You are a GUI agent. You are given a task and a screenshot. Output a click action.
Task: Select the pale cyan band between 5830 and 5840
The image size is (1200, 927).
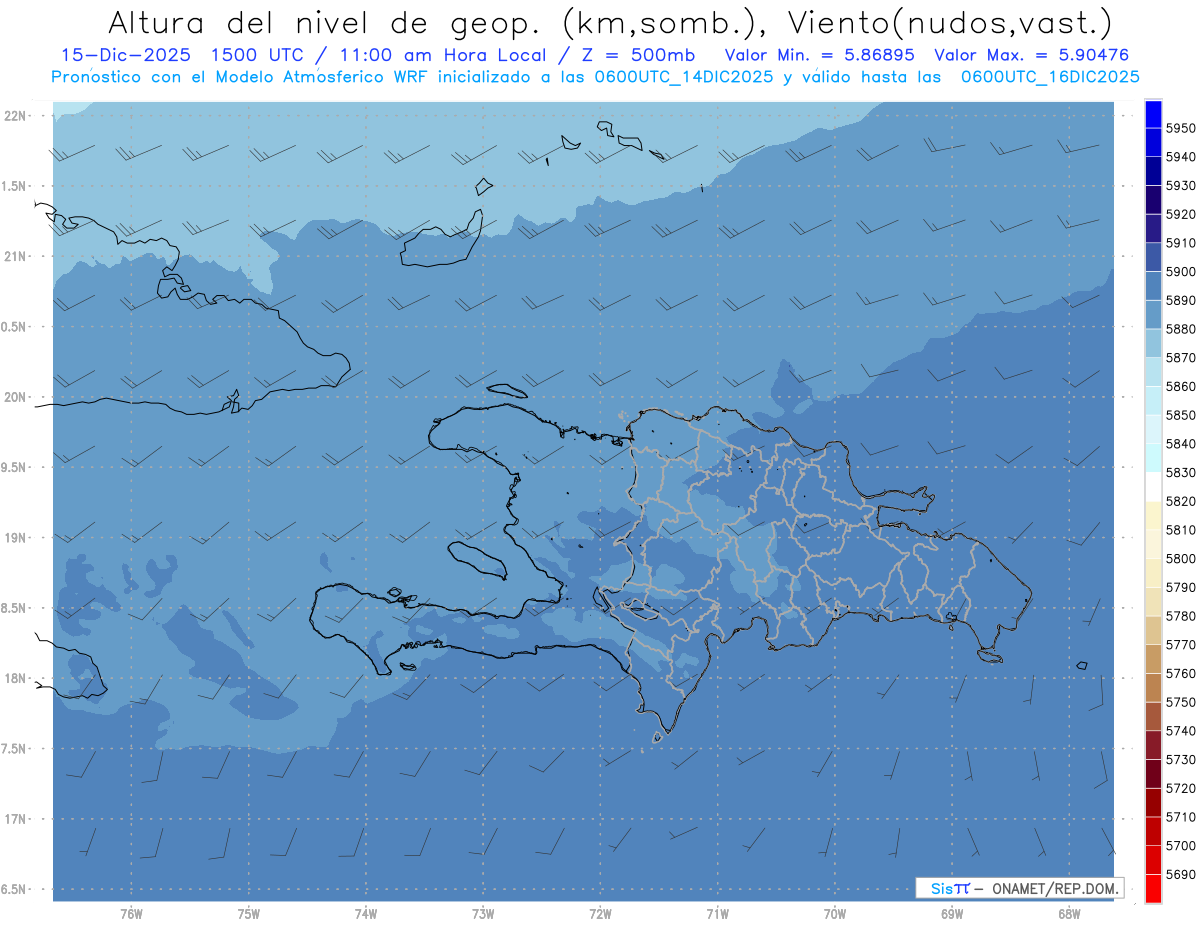tap(1152, 457)
